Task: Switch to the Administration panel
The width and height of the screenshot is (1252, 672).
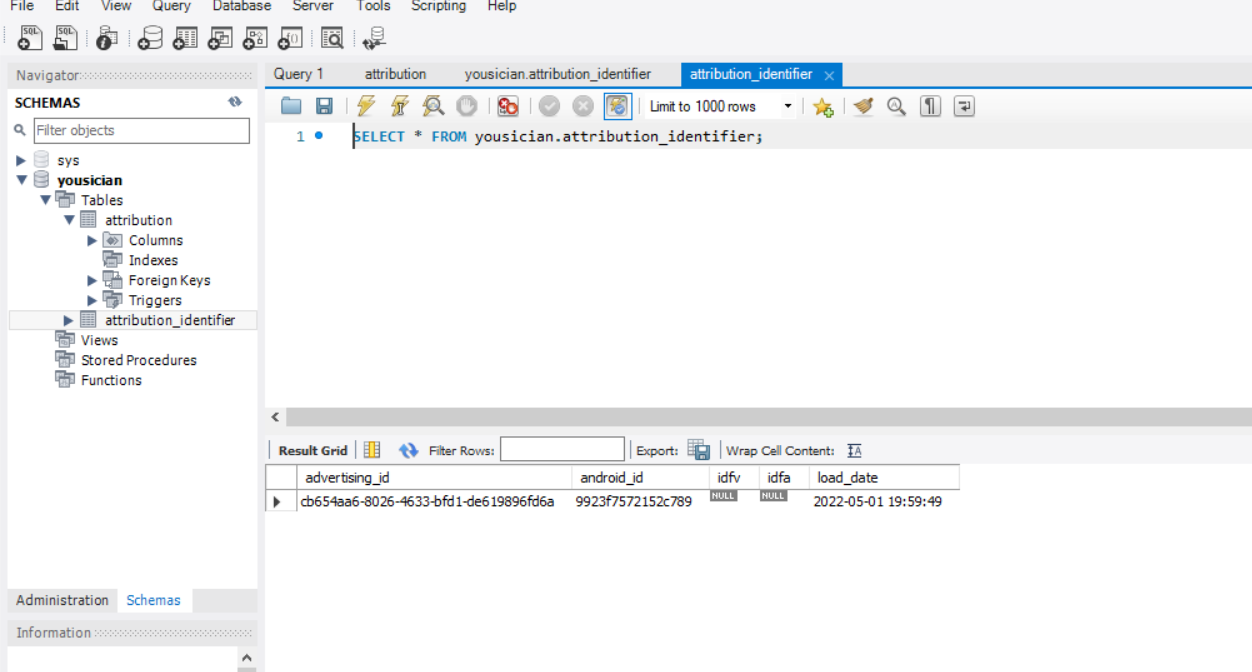Action: [61, 600]
